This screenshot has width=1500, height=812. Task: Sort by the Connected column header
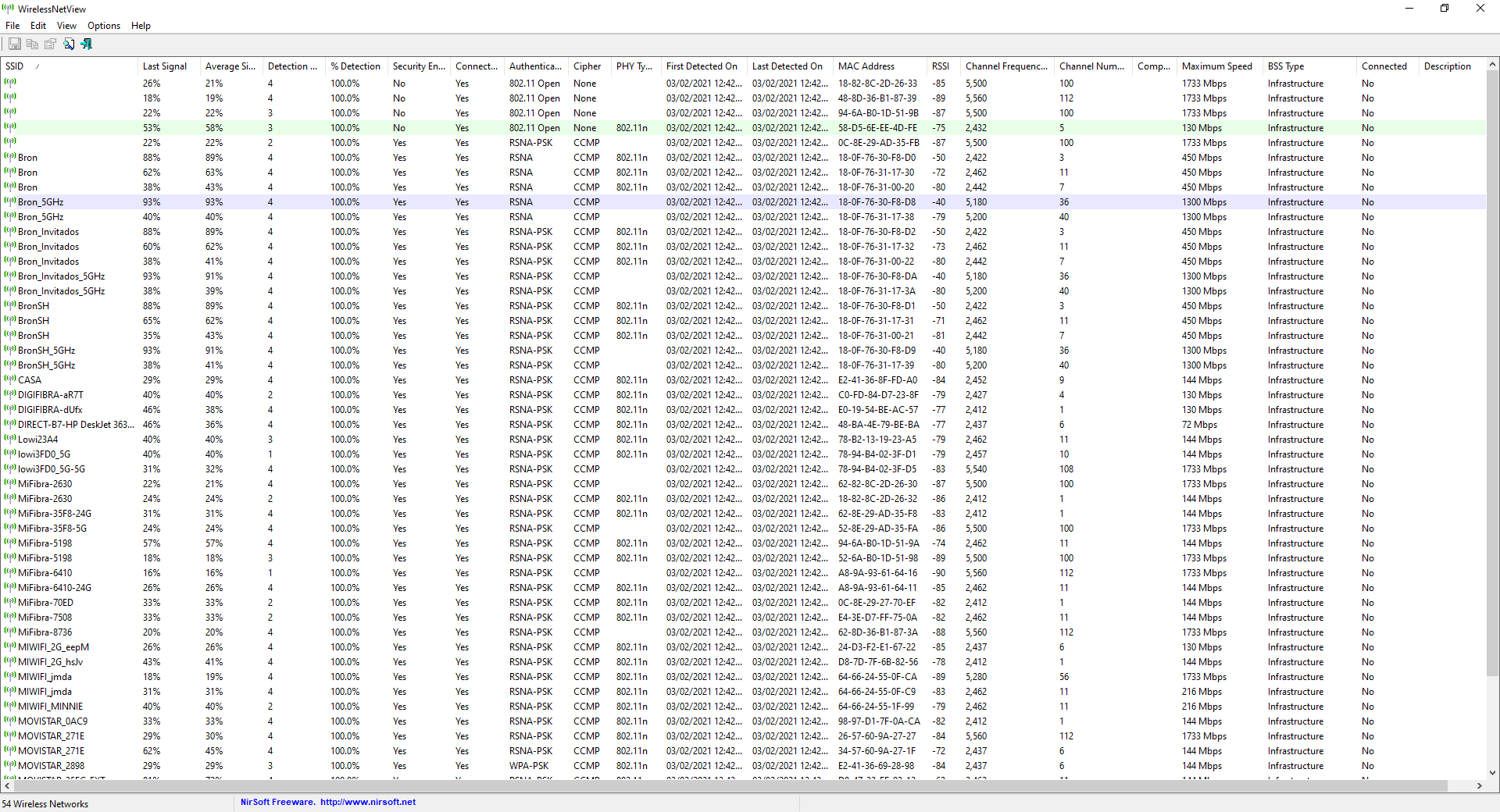(x=1387, y=66)
